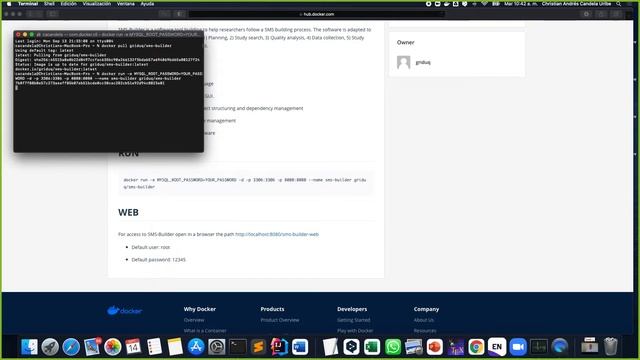Open App Store icon in dock
Viewport: 640px width, 360px height.
point(196,347)
